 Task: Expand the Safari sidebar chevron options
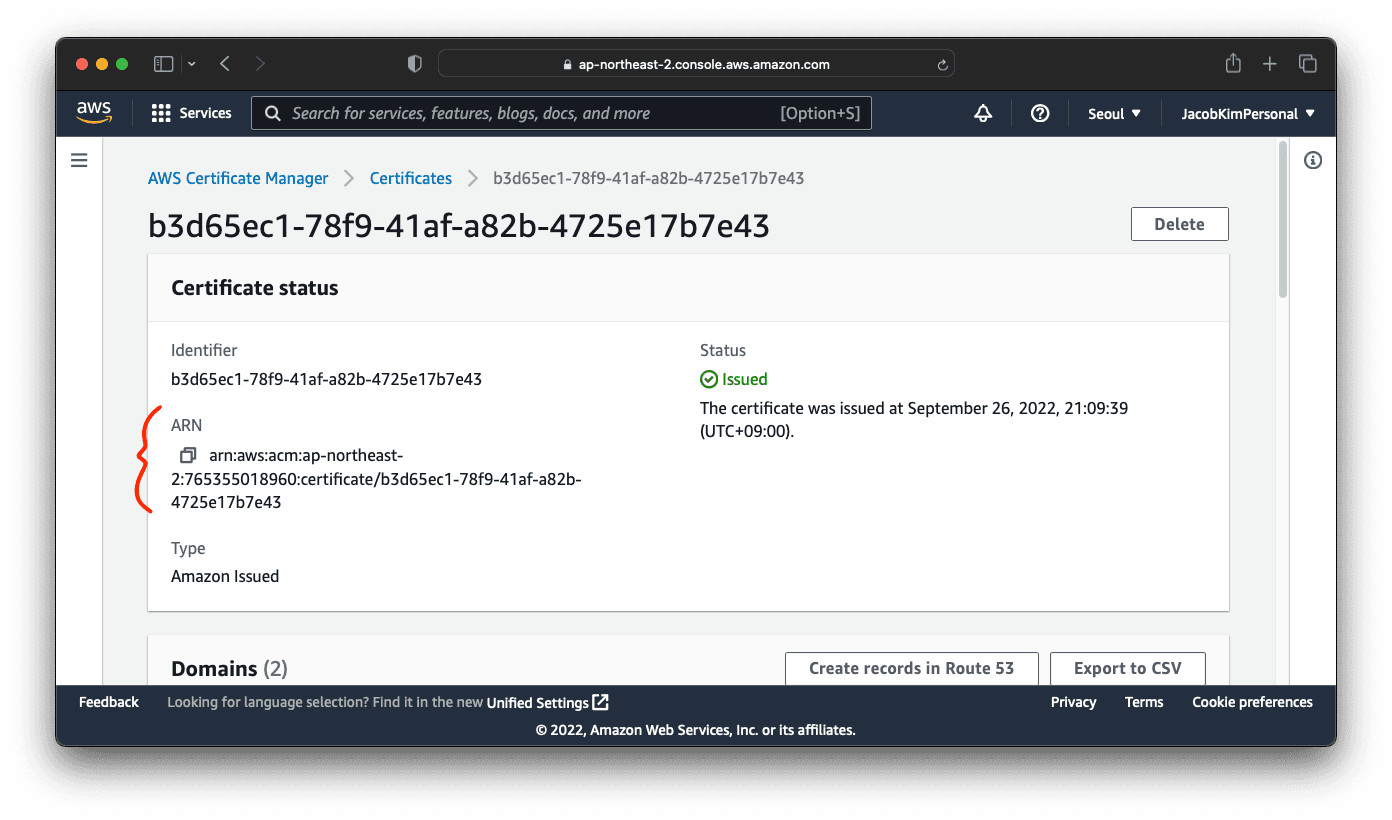tap(190, 63)
